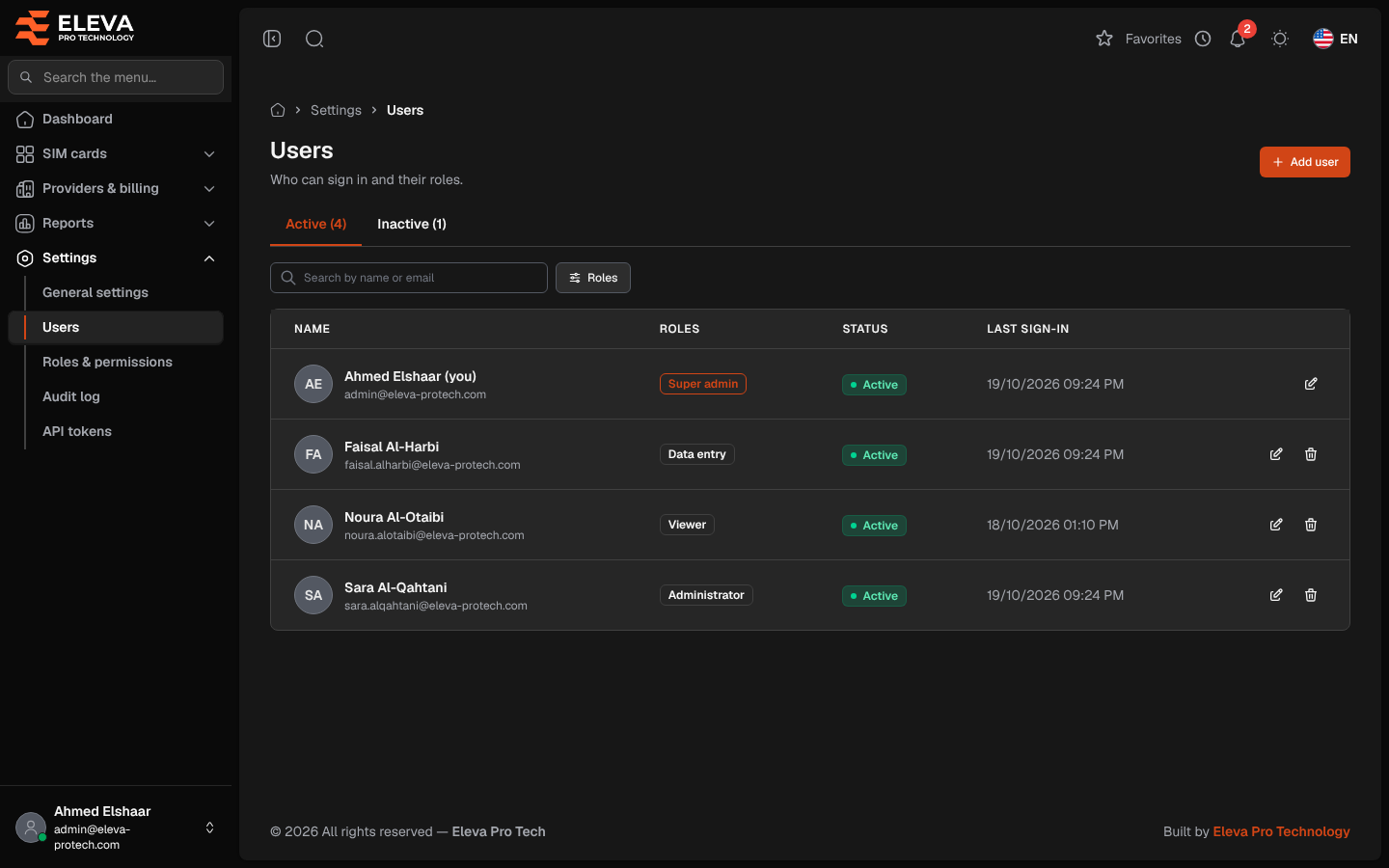Image resolution: width=1389 pixels, height=868 pixels.
Task: Expand the Providers & billing menu
Action: tap(116, 188)
